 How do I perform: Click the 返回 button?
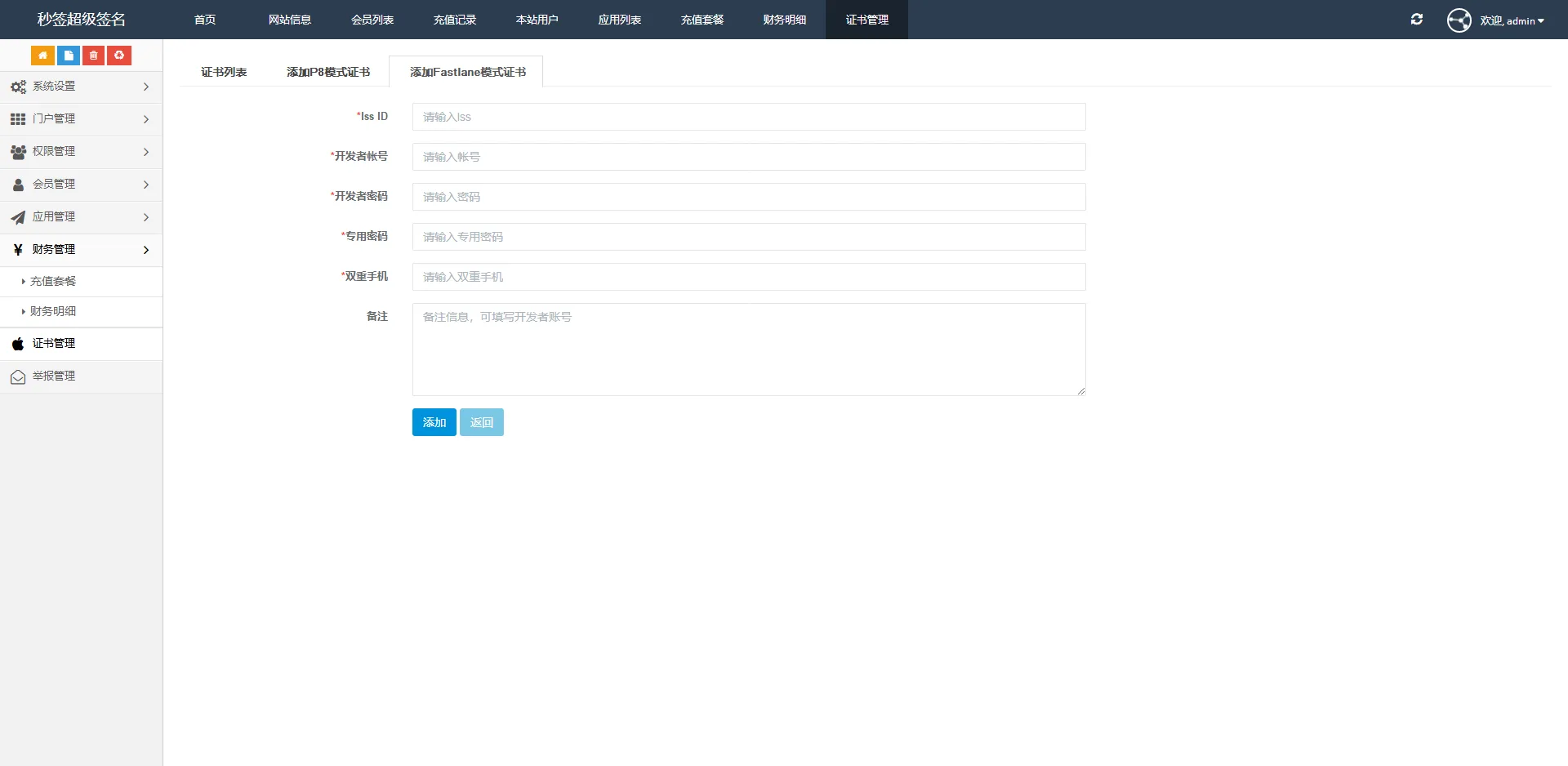point(482,422)
